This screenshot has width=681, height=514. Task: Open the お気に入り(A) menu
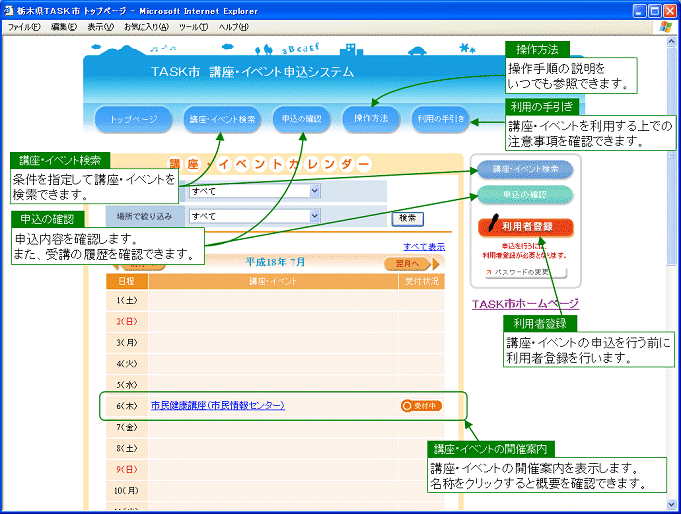pos(146,27)
